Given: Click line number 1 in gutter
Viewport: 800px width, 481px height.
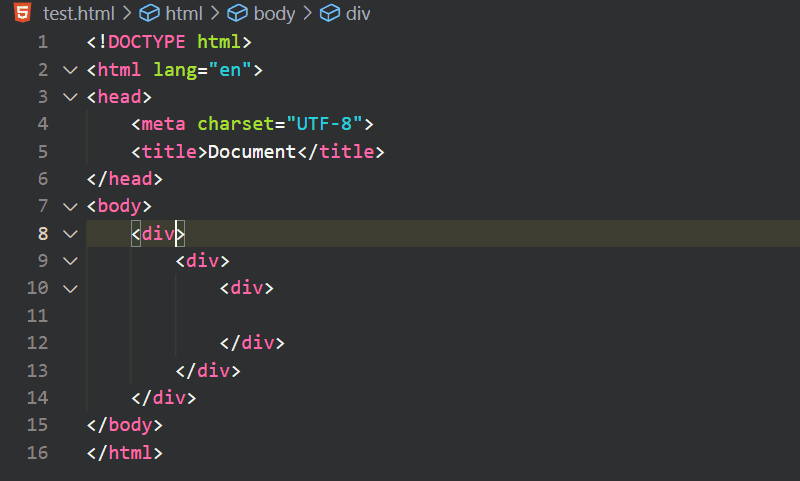Looking at the screenshot, I should pos(43,42).
